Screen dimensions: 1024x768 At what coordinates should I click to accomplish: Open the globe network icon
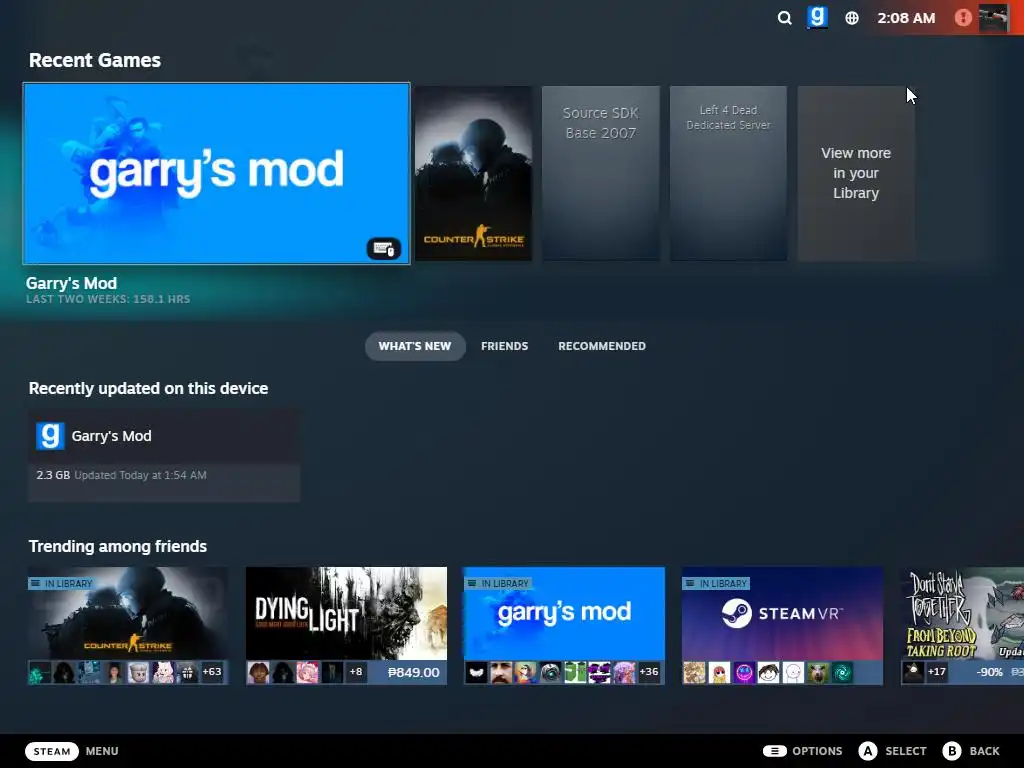(852, 18)
